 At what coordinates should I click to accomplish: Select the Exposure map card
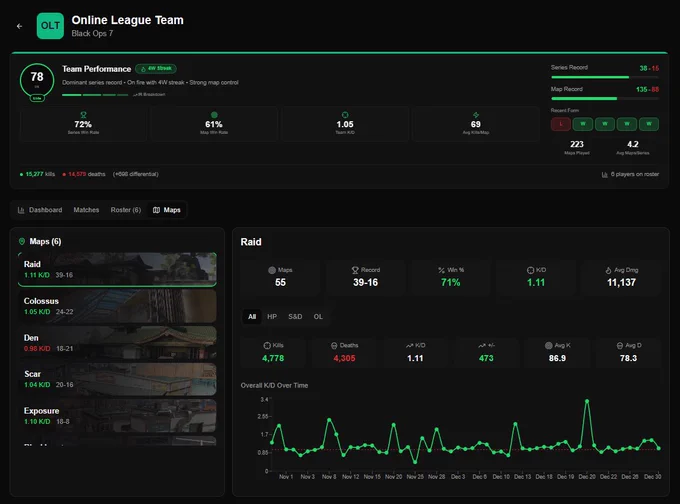coord(117,416)
